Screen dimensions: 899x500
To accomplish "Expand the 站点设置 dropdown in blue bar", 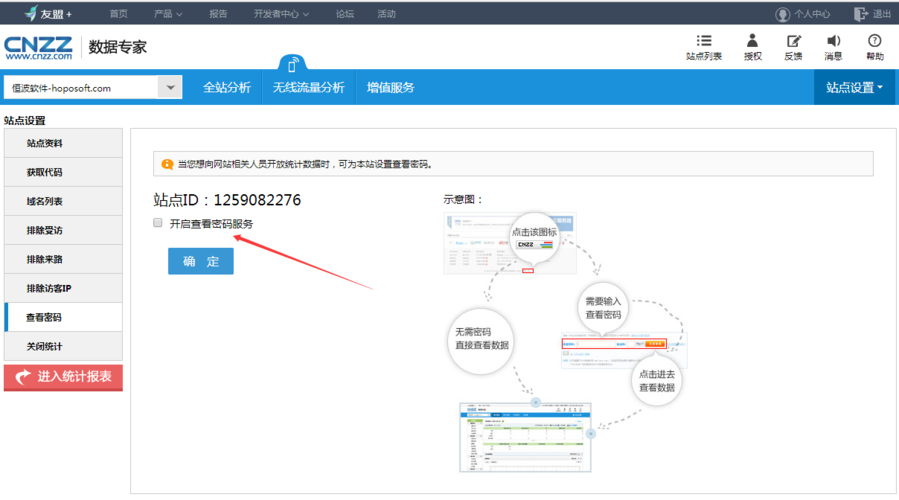I will [x=854, y=88].
